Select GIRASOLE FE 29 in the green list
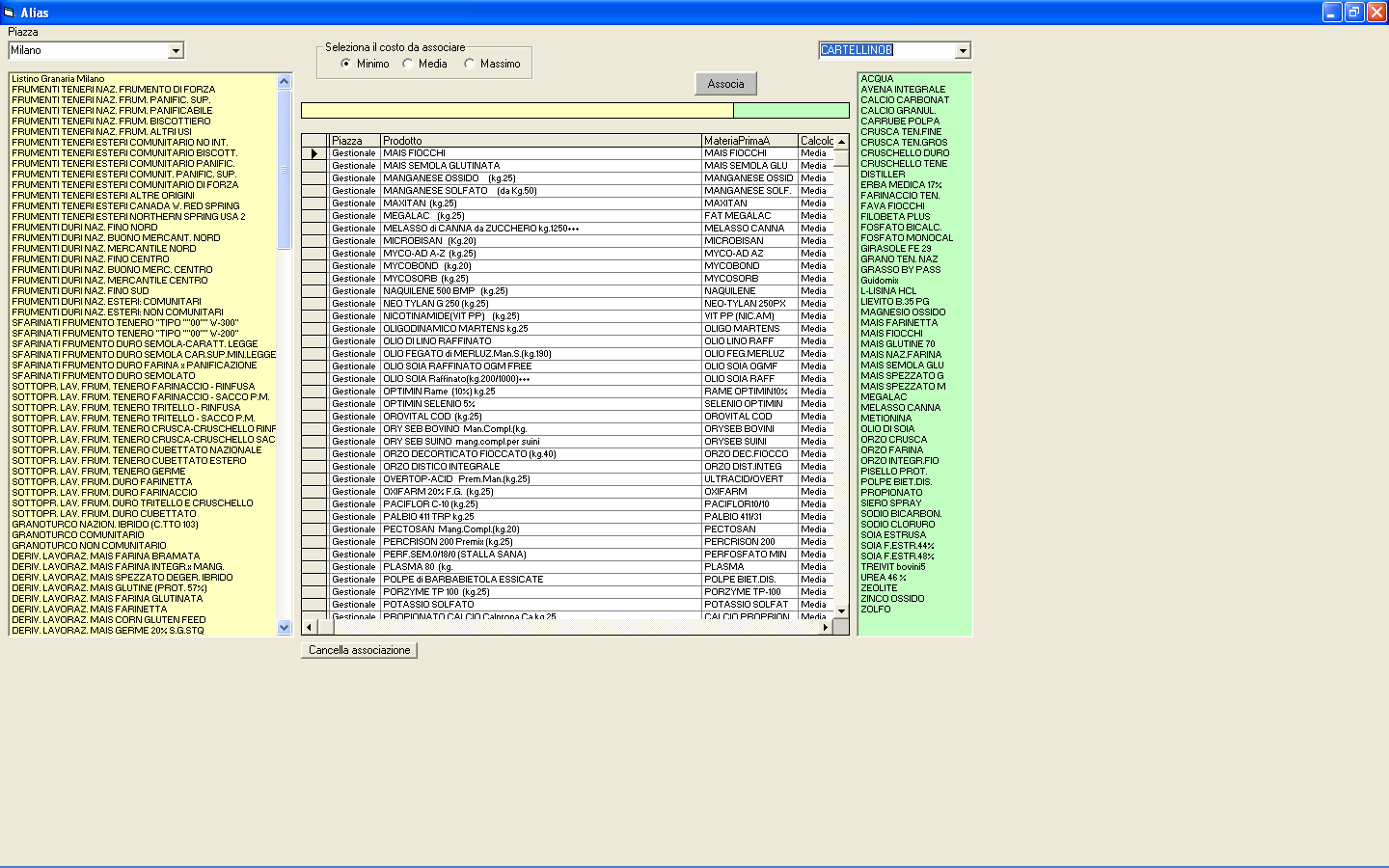 tap(896, 249)
